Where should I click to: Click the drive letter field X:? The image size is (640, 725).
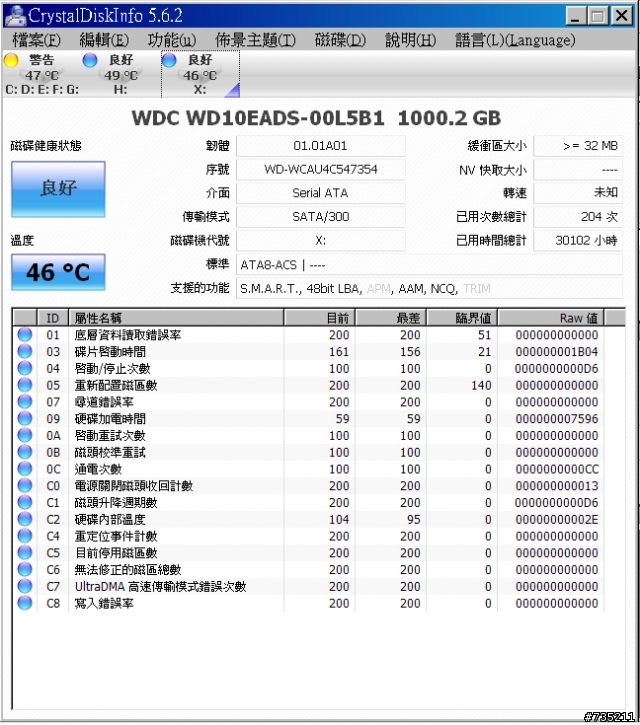pos(320,240)
